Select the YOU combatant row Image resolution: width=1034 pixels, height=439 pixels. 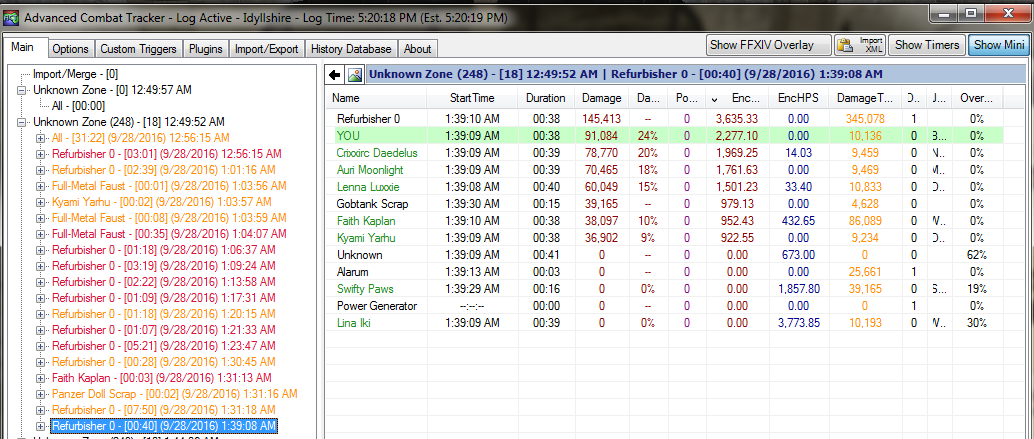[x=664, y=136]
